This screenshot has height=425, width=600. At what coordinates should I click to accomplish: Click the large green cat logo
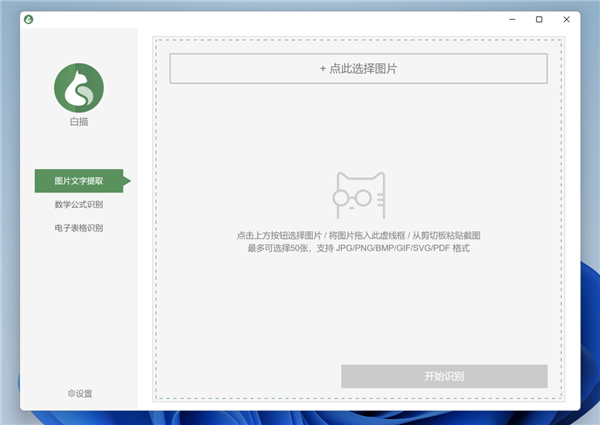79,88
